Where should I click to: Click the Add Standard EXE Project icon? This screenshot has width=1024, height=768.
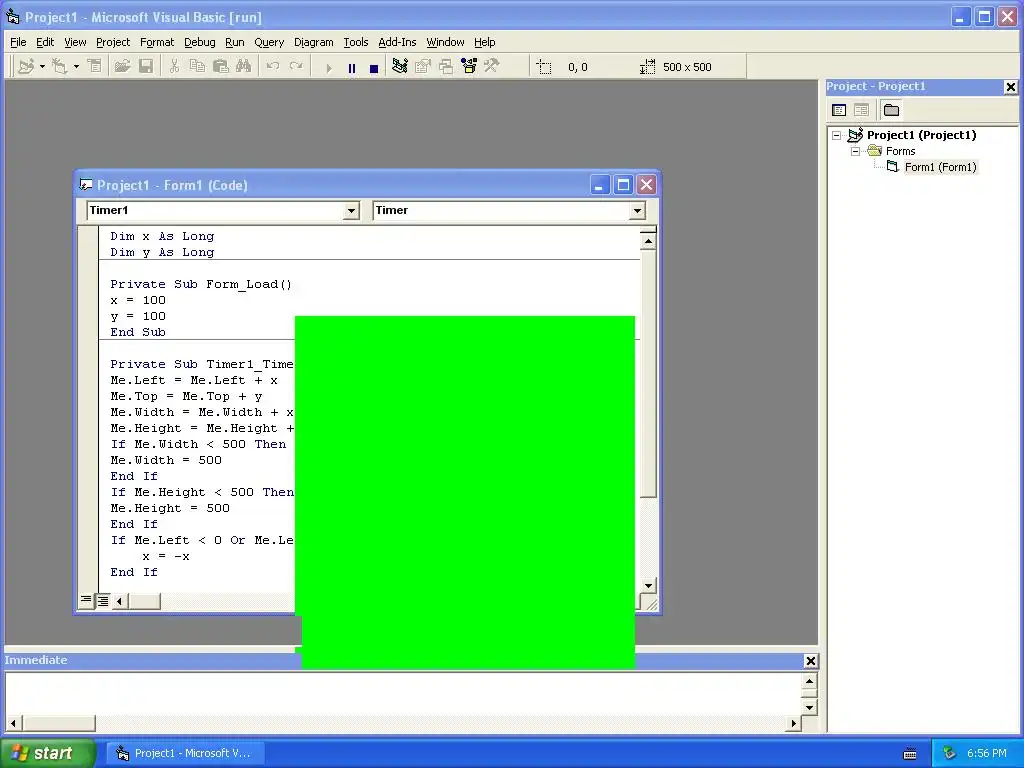[26, 67]
